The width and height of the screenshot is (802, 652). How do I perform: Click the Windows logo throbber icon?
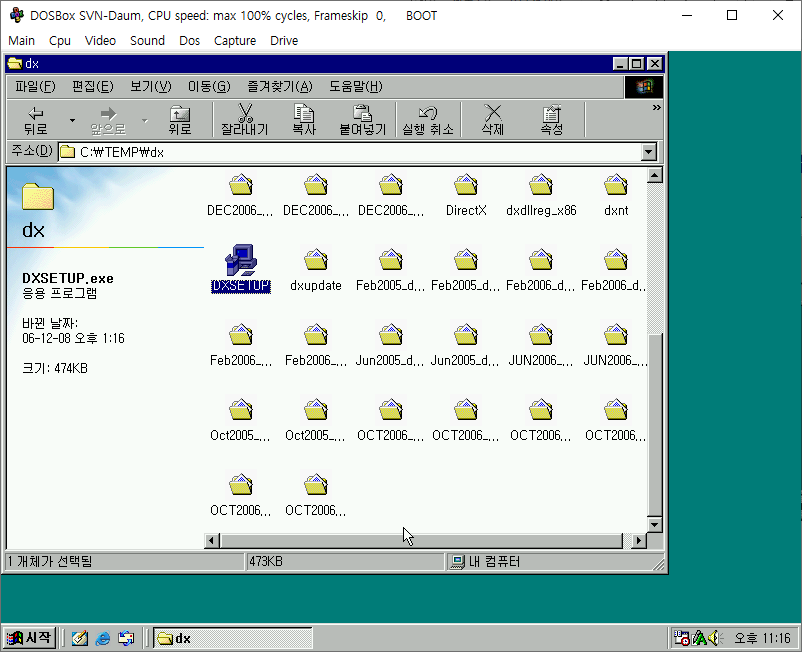[644, 87]
